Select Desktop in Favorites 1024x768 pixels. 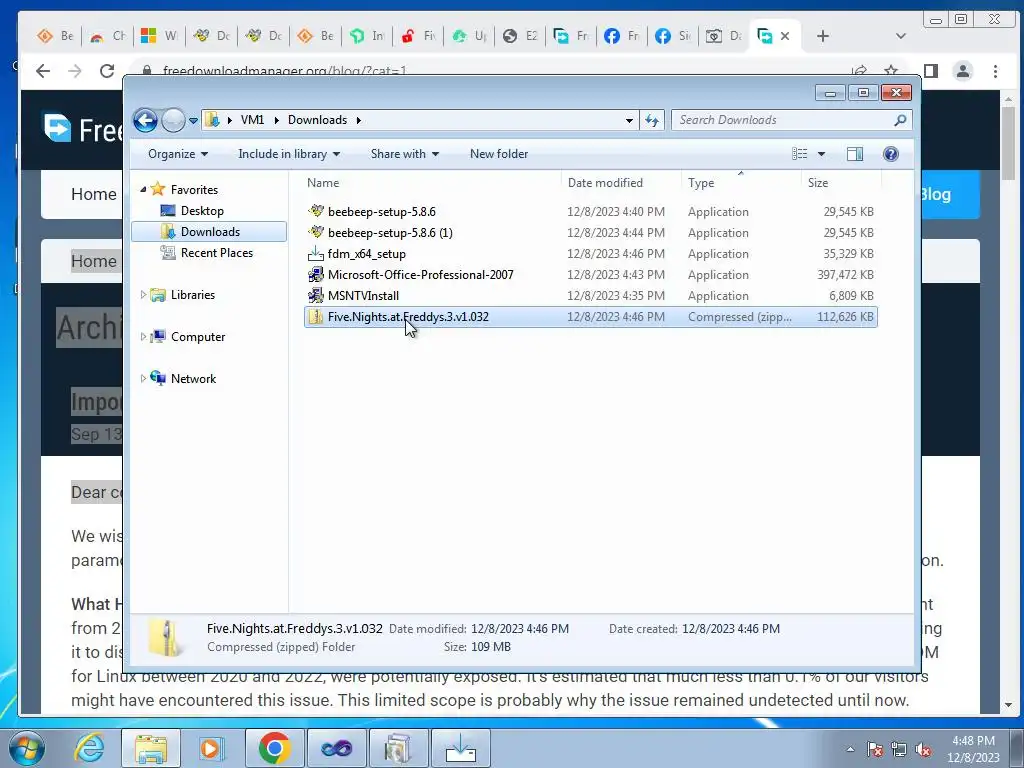coord(202,211)
